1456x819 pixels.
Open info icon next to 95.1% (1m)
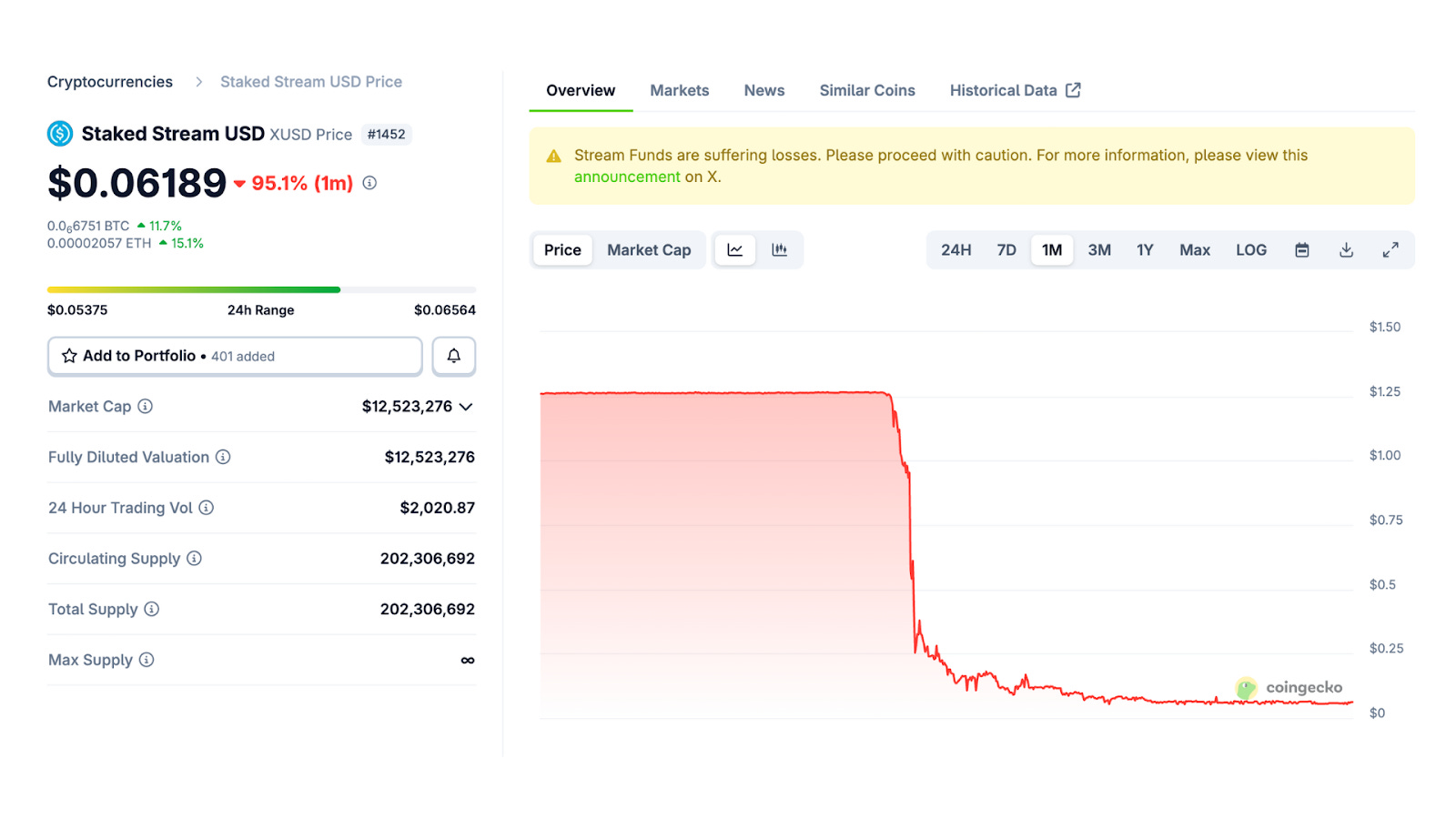point(369,183)
